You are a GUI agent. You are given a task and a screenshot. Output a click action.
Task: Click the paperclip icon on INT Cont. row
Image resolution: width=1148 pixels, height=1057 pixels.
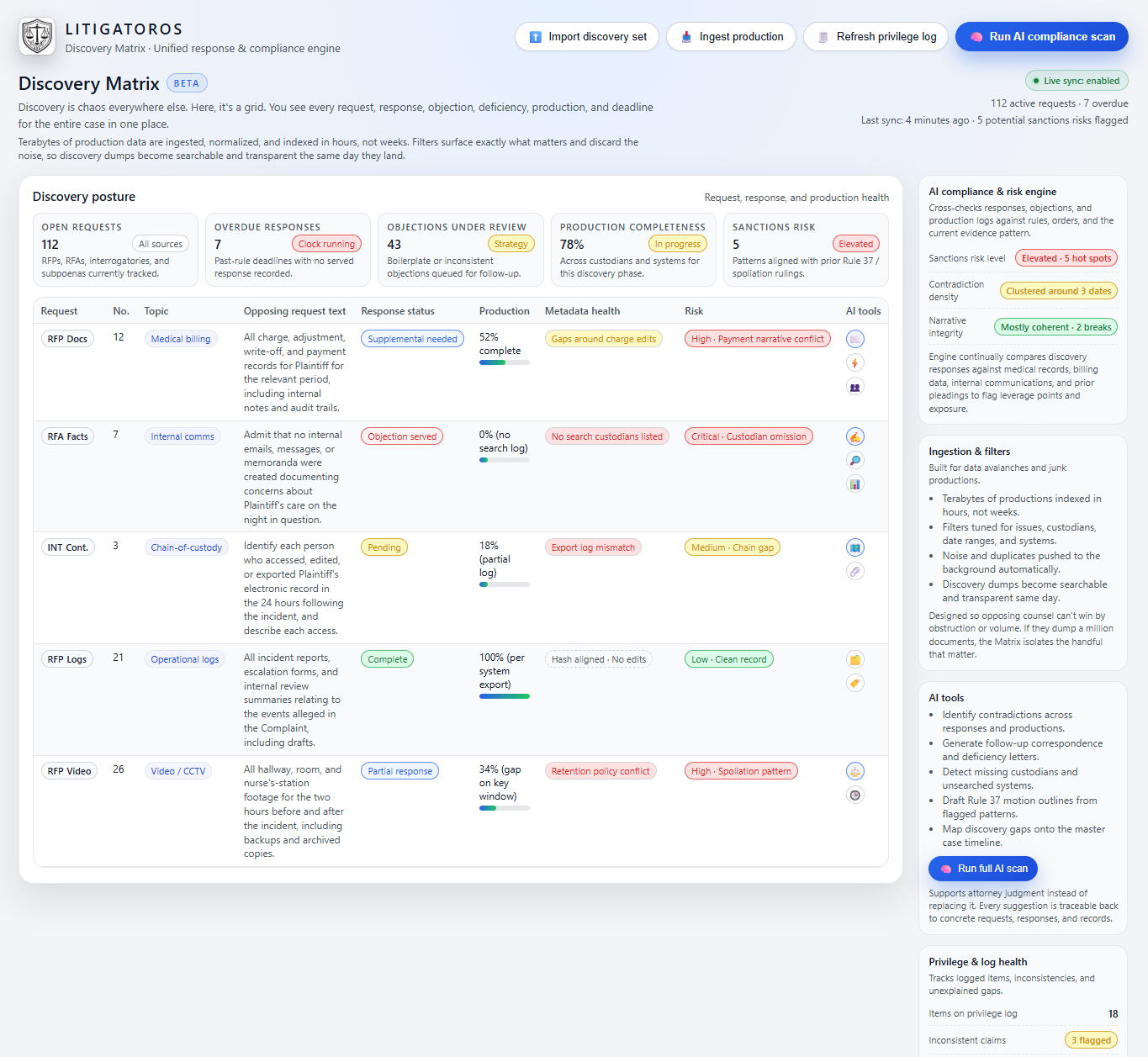point(854,571)
